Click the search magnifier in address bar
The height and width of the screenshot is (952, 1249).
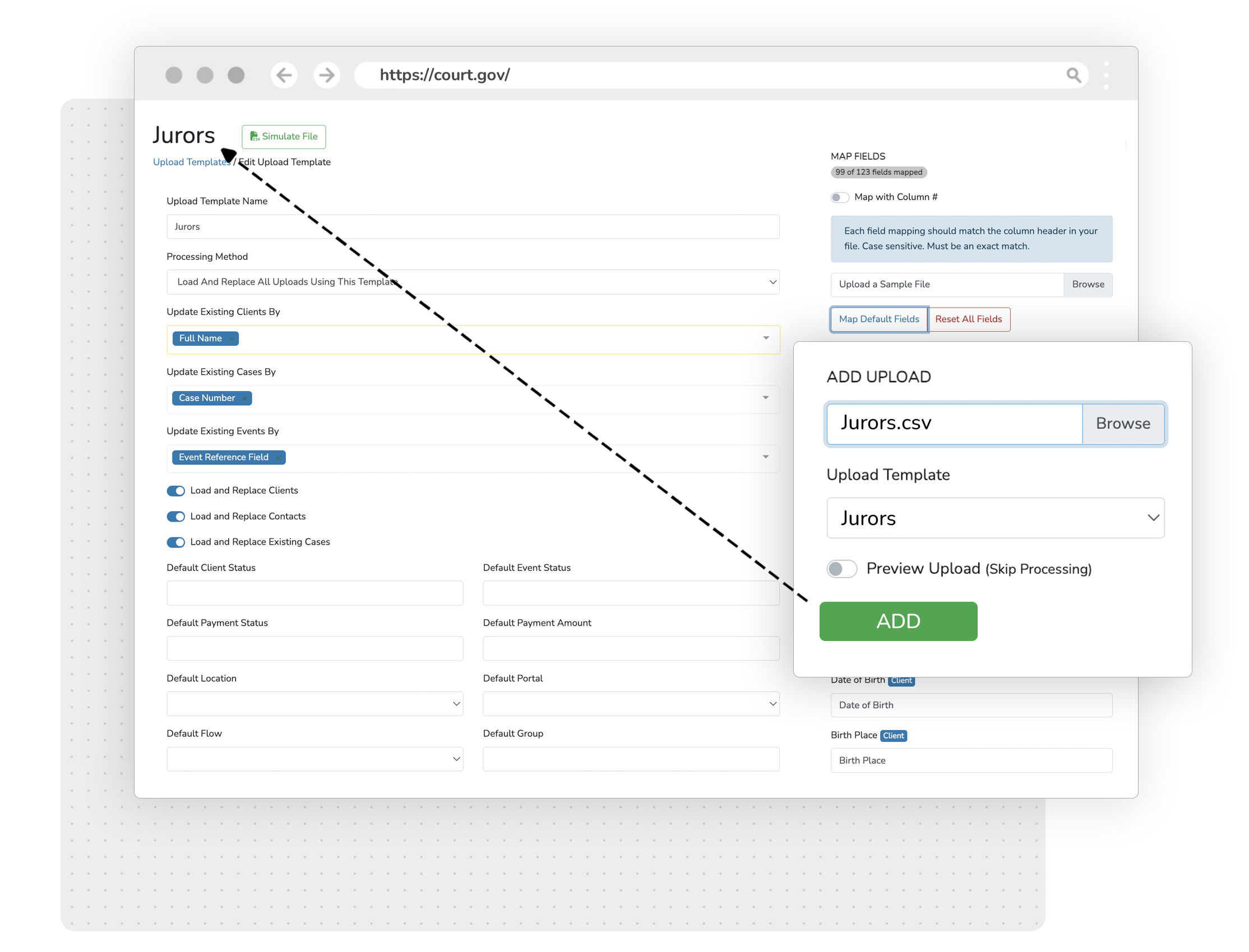pos(1072,75)
